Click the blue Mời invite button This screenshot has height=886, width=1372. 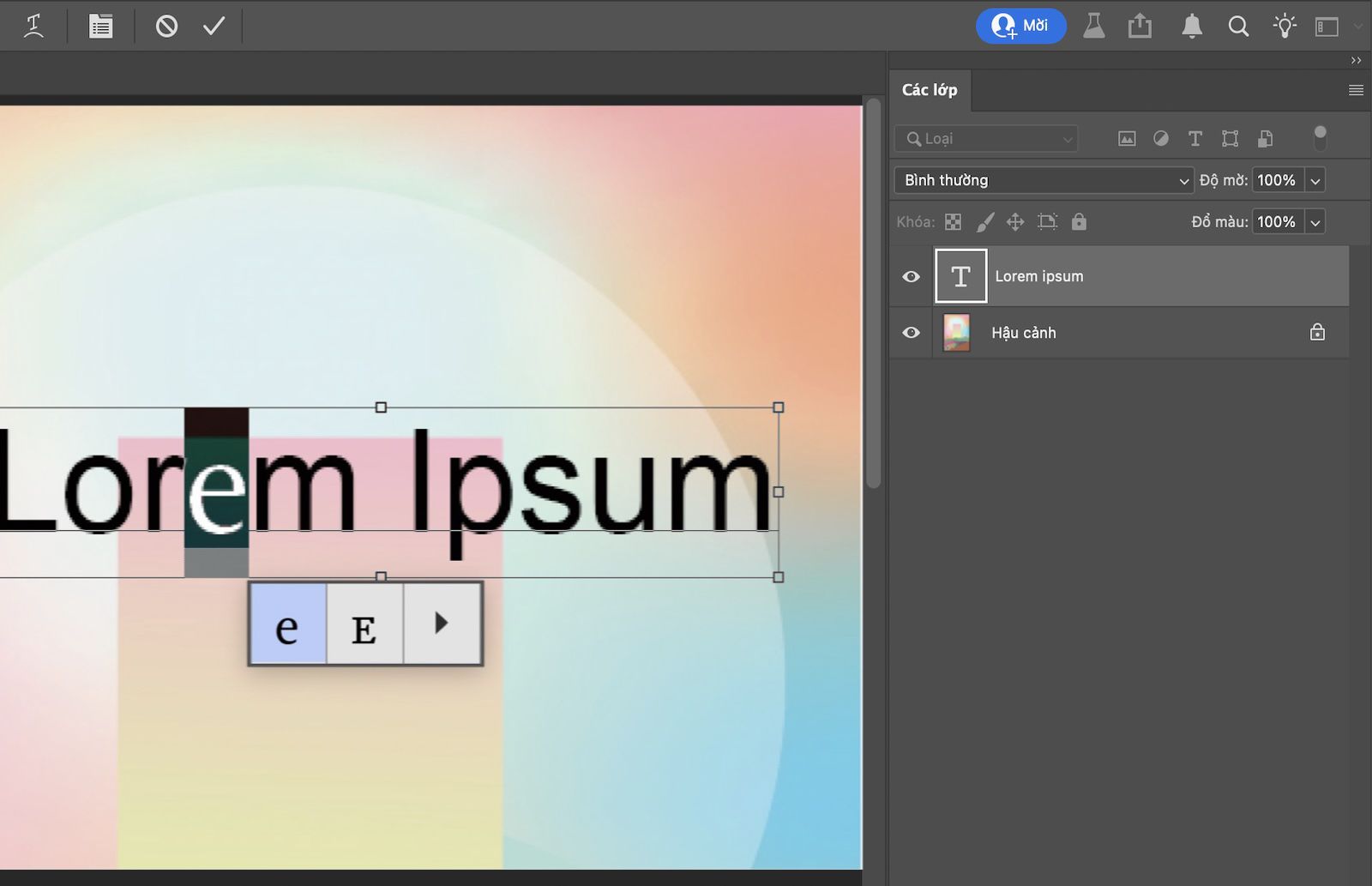coord(1020,26)
